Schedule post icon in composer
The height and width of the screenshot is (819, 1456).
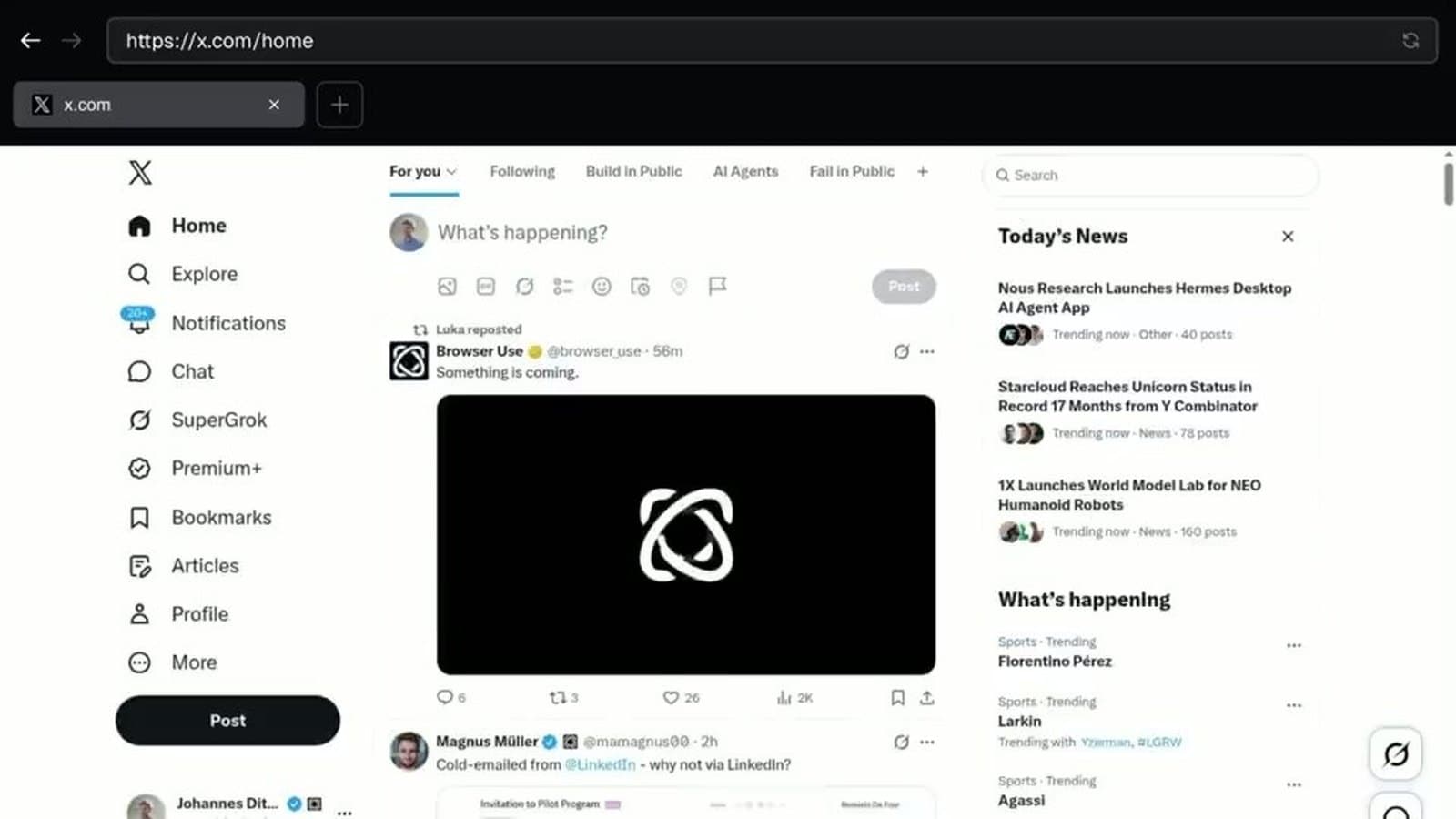(x=640, y=286)
